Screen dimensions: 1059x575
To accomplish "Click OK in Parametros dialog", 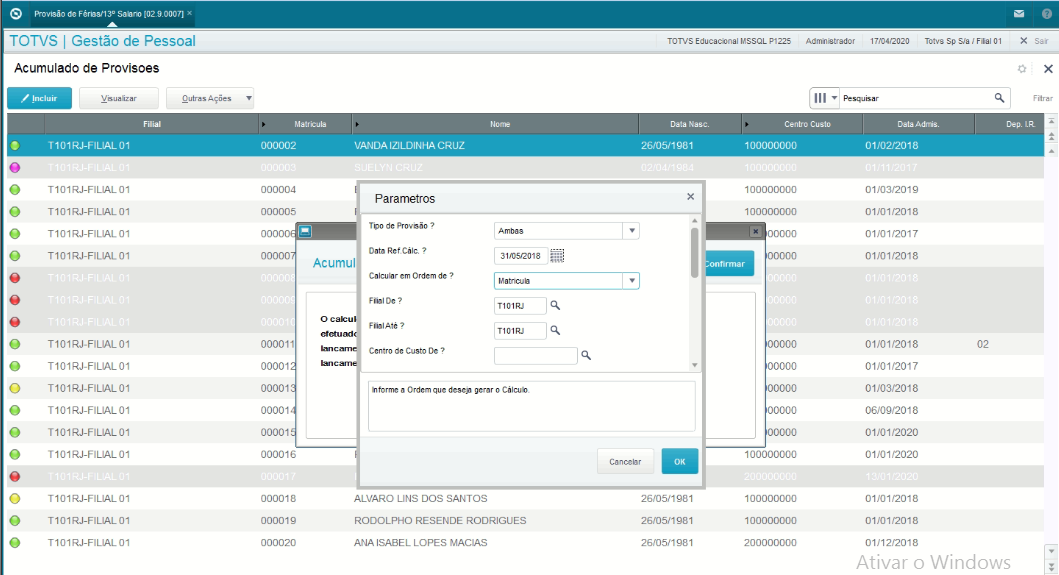I will click(679, 461).
